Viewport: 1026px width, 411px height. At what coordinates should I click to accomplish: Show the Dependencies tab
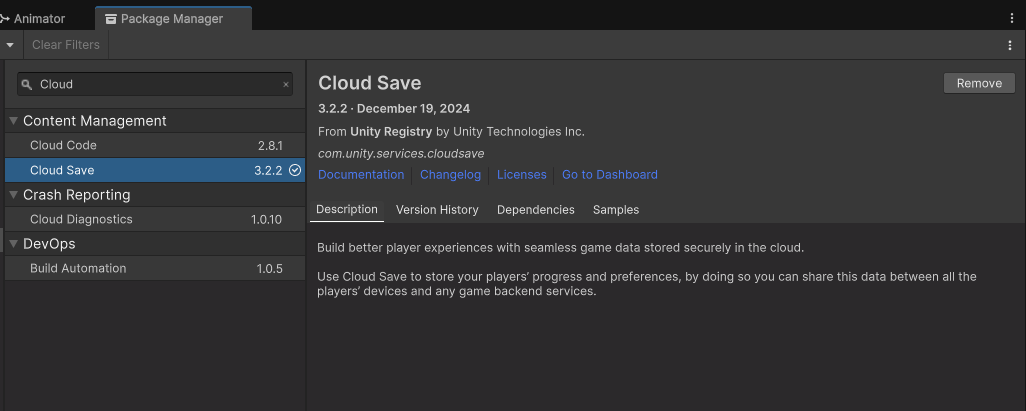tap(535, 210)
